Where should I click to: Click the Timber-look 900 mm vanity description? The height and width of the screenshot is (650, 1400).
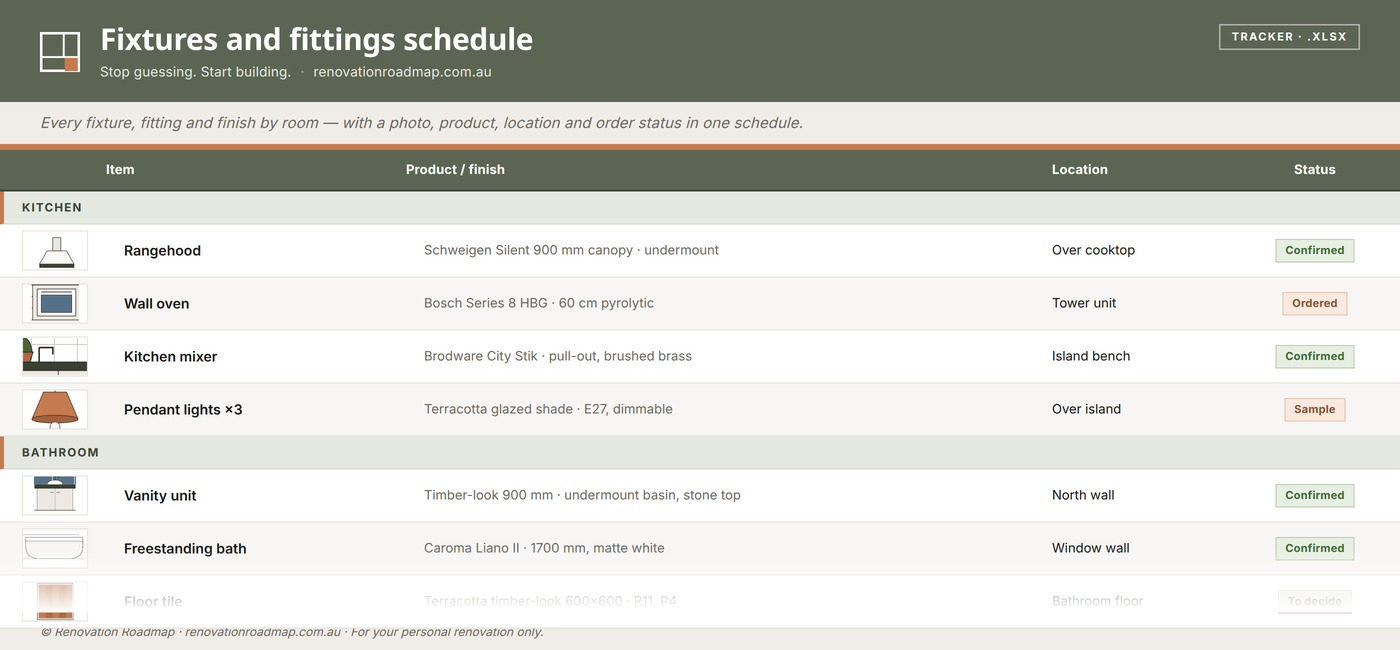[582, 496]
